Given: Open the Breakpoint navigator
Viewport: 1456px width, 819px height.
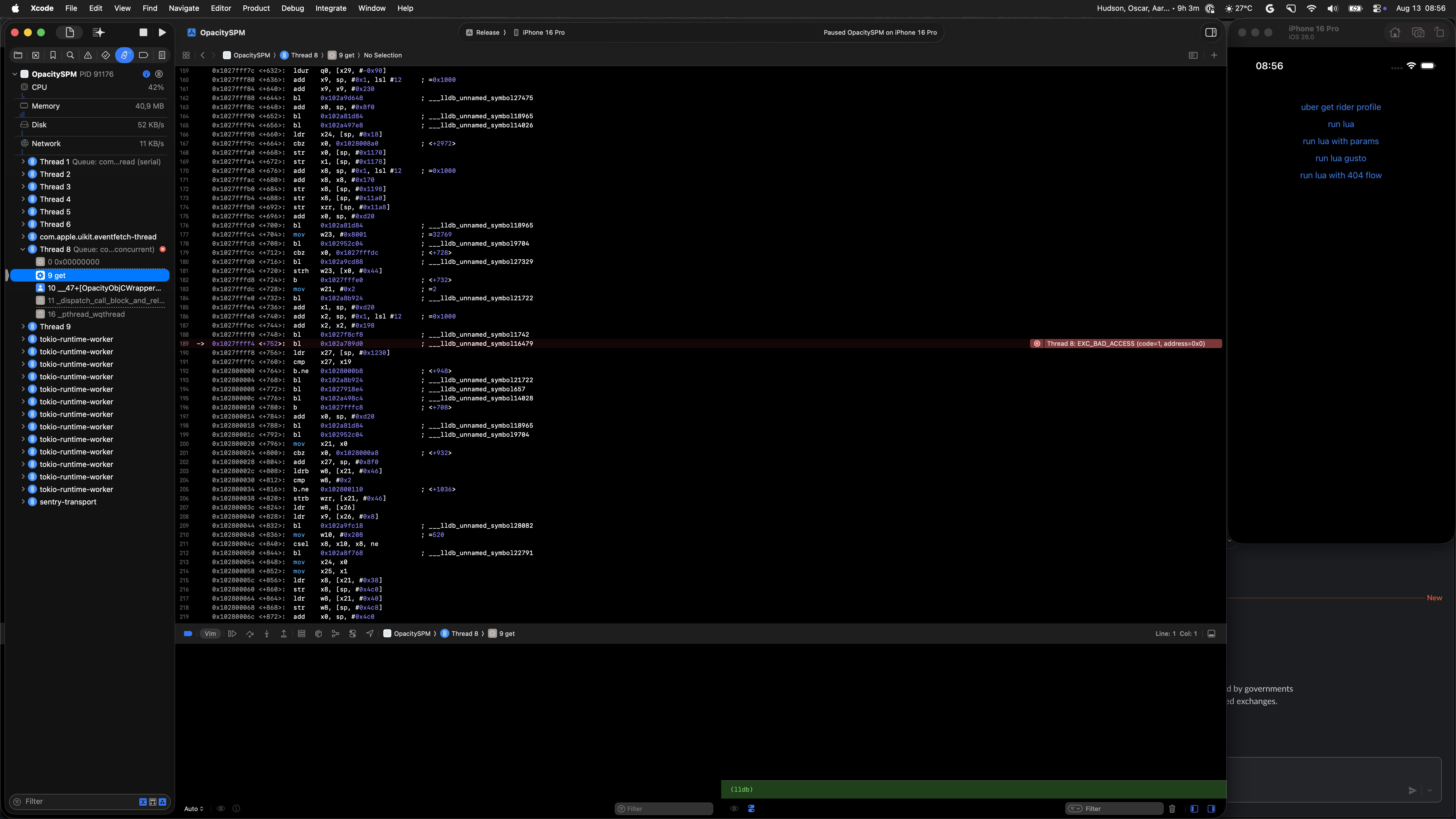Looking at the screenshot, I should tap(144, 55).
